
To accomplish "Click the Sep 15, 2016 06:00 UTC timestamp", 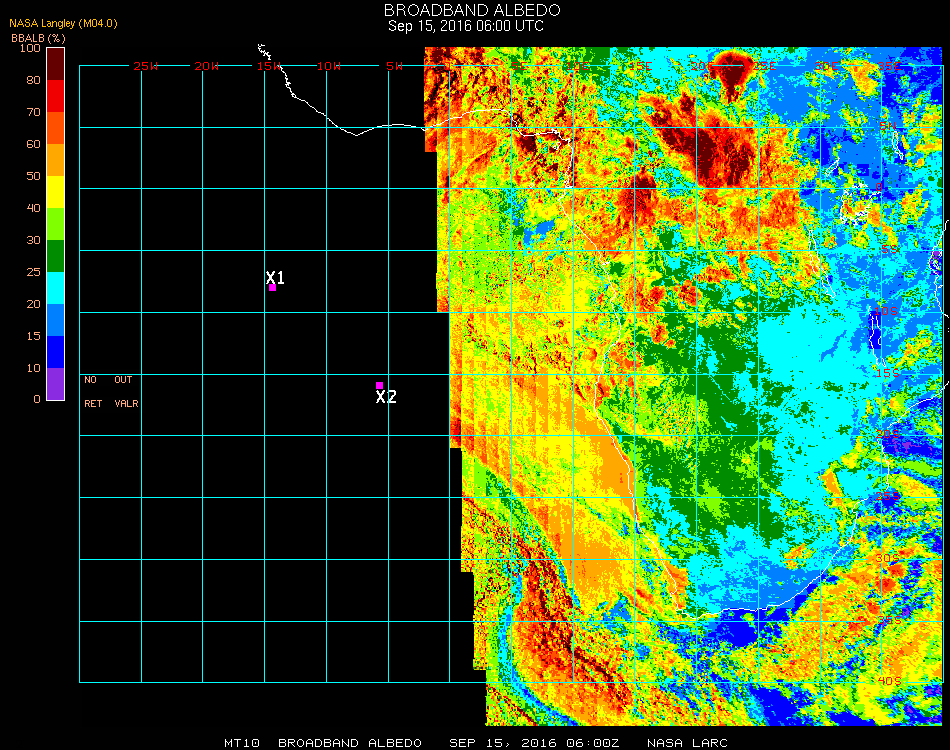I will coord(466,26).
